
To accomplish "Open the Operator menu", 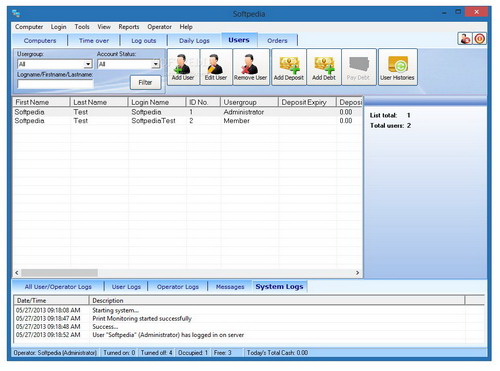I will [x=159, y=27].
